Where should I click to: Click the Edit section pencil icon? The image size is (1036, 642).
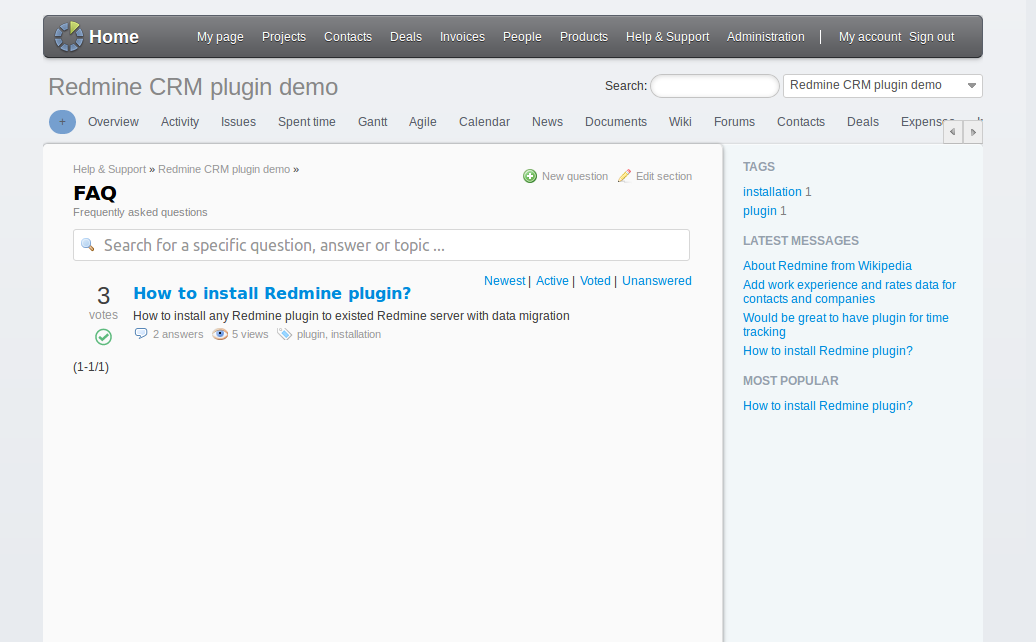point(624,176)
